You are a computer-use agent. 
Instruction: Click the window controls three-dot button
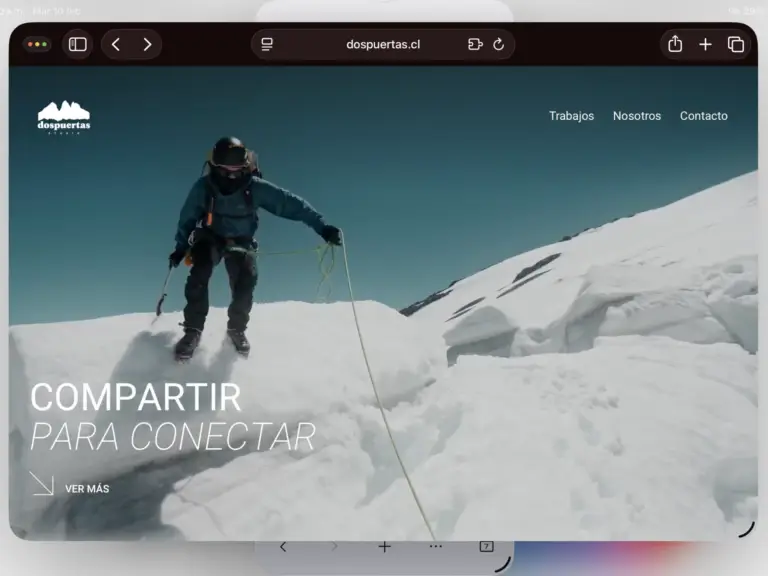pyautogui.click(x=38, y=44)
